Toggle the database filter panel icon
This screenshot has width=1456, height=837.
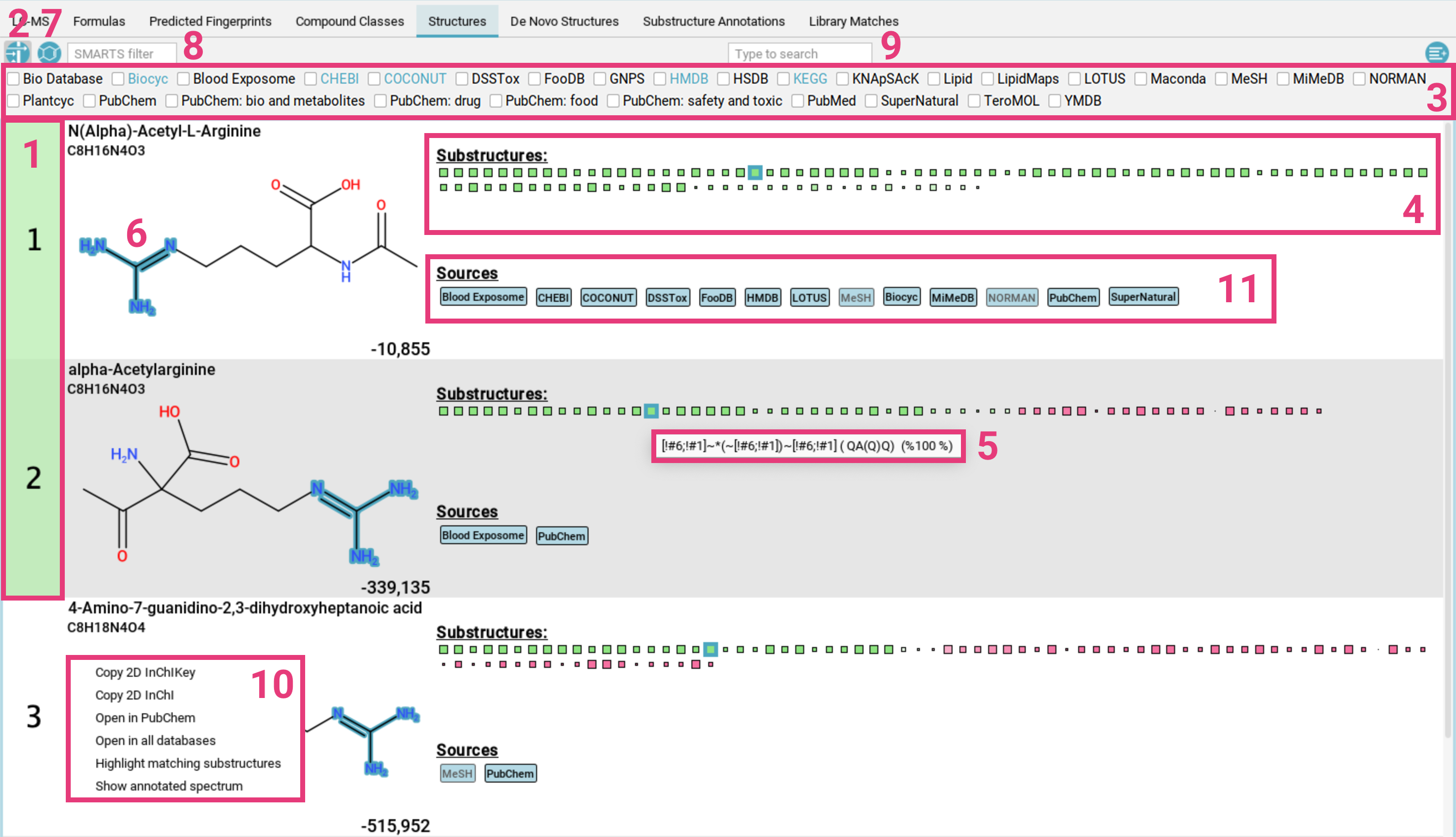17,53
